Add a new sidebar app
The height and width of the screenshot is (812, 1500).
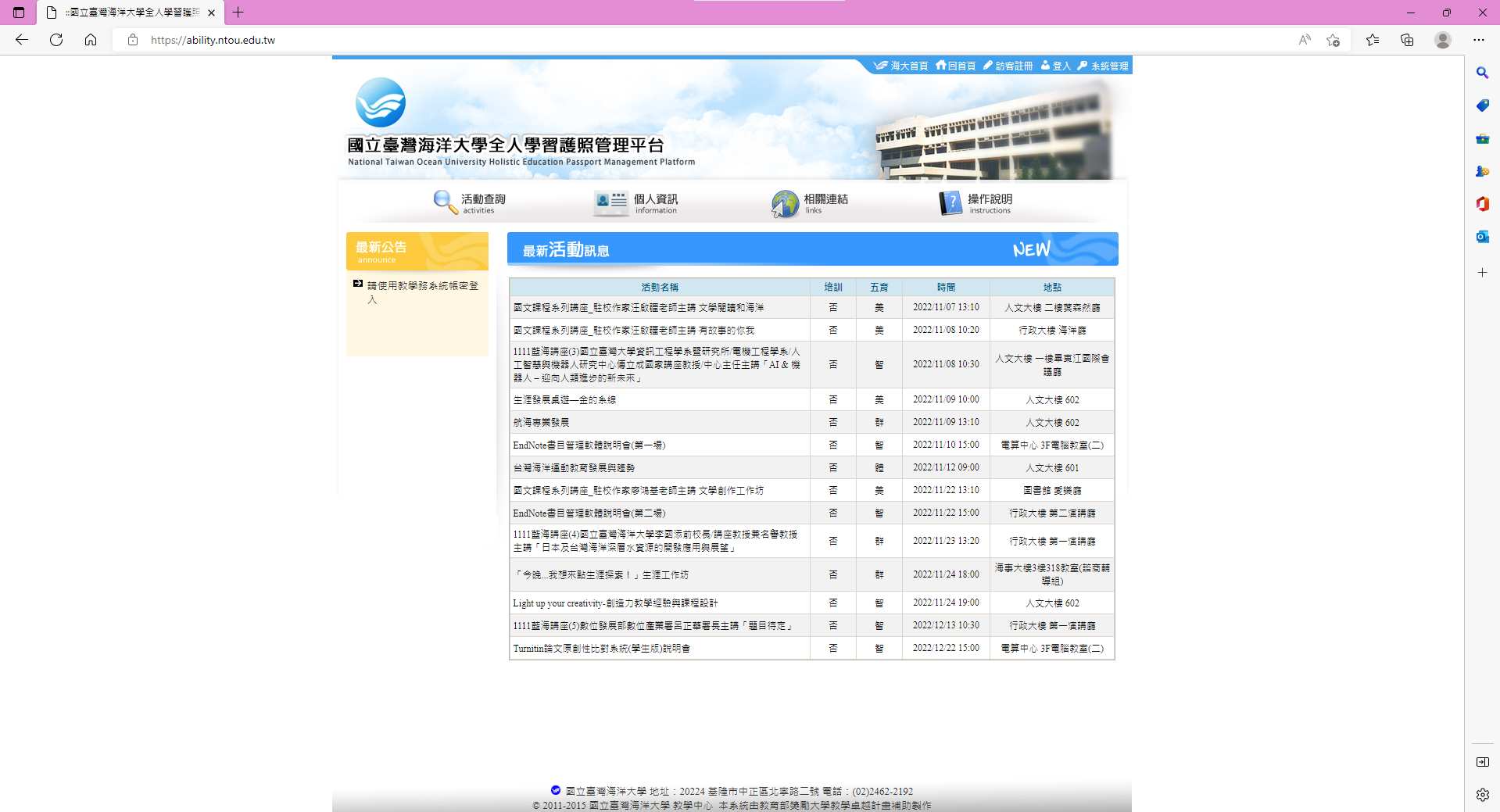pyautogui.click(x=1482, y=273)
